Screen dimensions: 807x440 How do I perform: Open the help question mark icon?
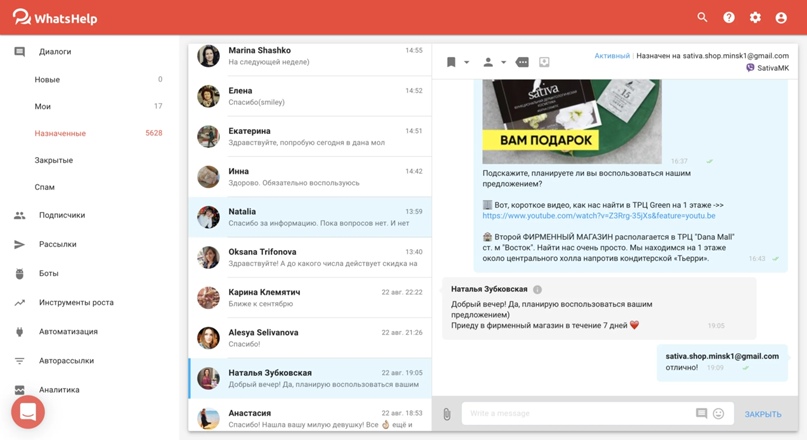click(729, 17)
